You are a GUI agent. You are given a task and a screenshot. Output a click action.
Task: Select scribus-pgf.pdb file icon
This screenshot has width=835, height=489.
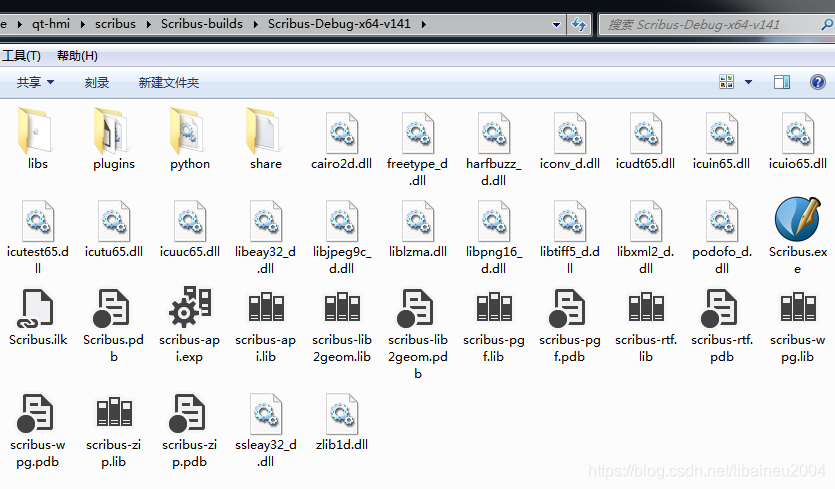pos(568,308)
